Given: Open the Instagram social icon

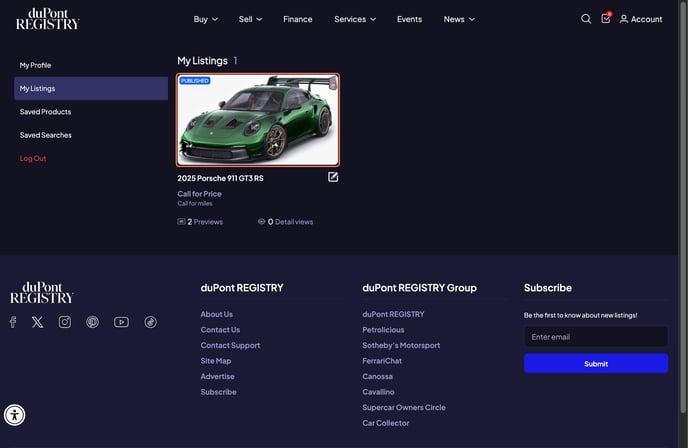Looking at the screenshot, I should coord(65,322).
